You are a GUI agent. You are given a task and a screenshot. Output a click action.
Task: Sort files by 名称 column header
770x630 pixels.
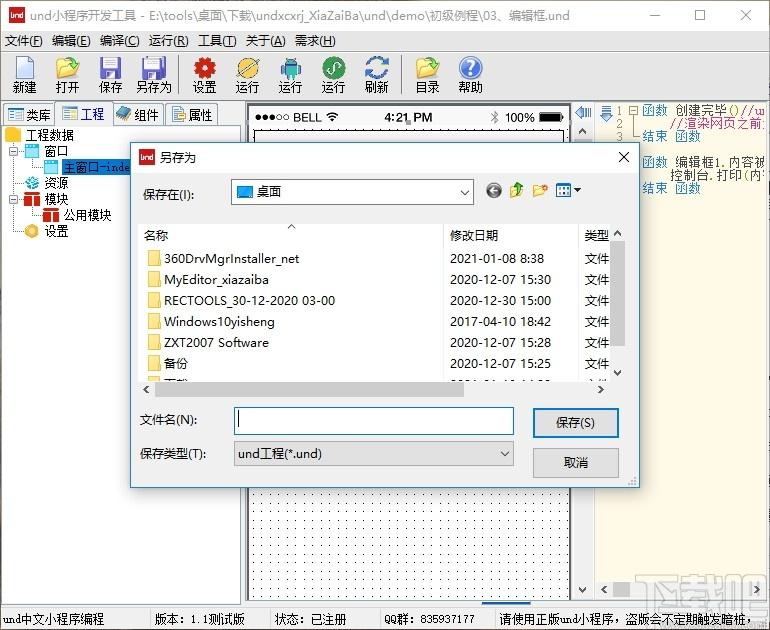tap(291, 235)
